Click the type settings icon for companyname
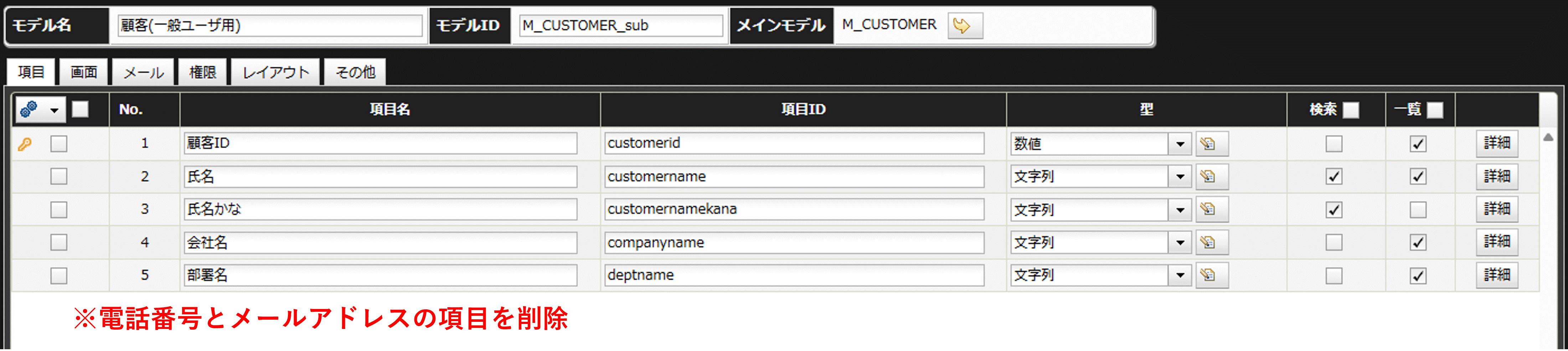 [1211, 243]
